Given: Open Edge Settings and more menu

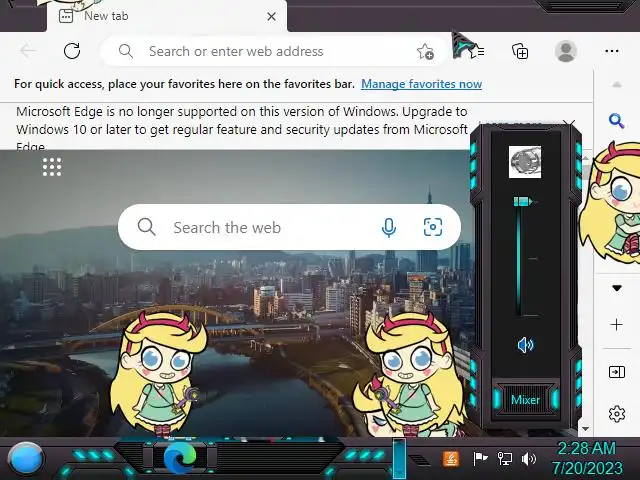Looking at the screenshot, I should (611, 51).
